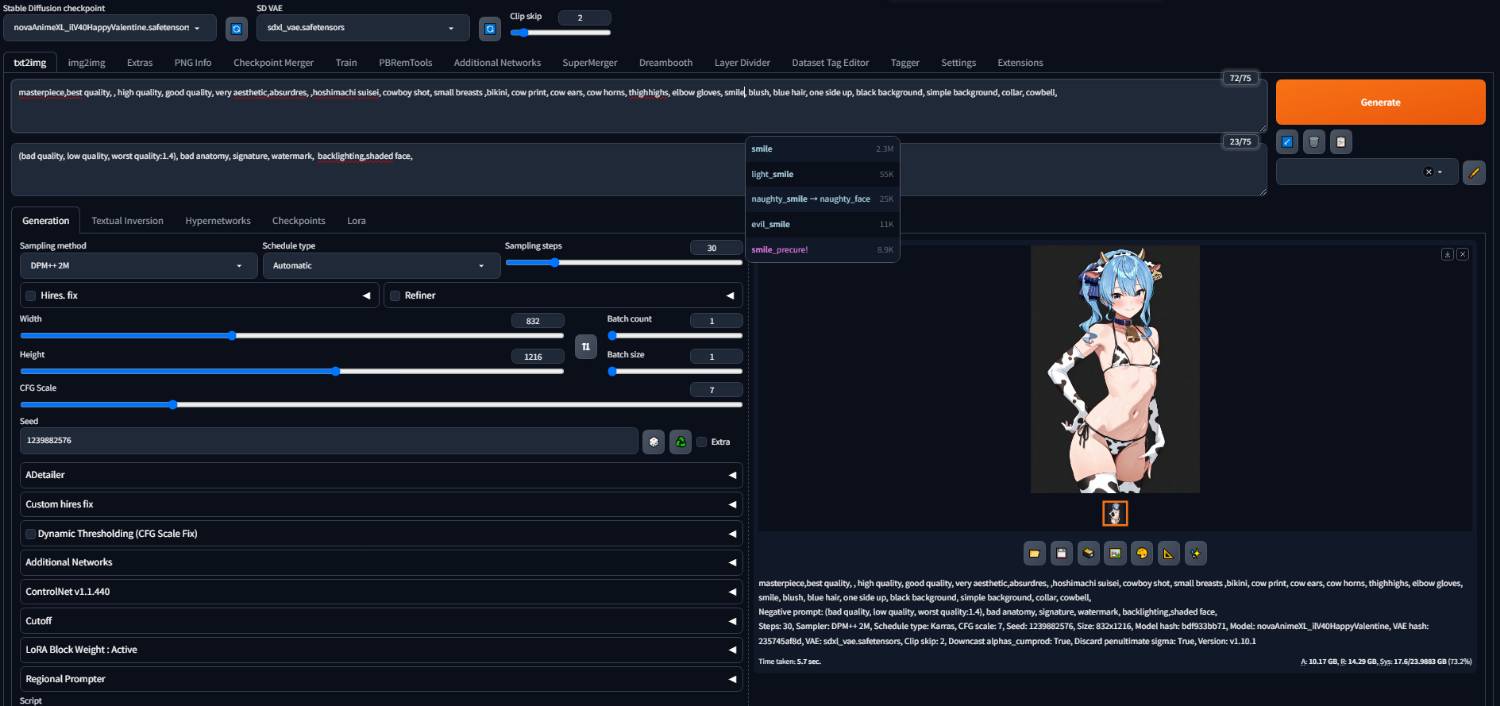Image resolution: width=1500 pixels, height=706 pixels.
Task: Open output folder icon below the image
Action: [x=1035, y=552]
